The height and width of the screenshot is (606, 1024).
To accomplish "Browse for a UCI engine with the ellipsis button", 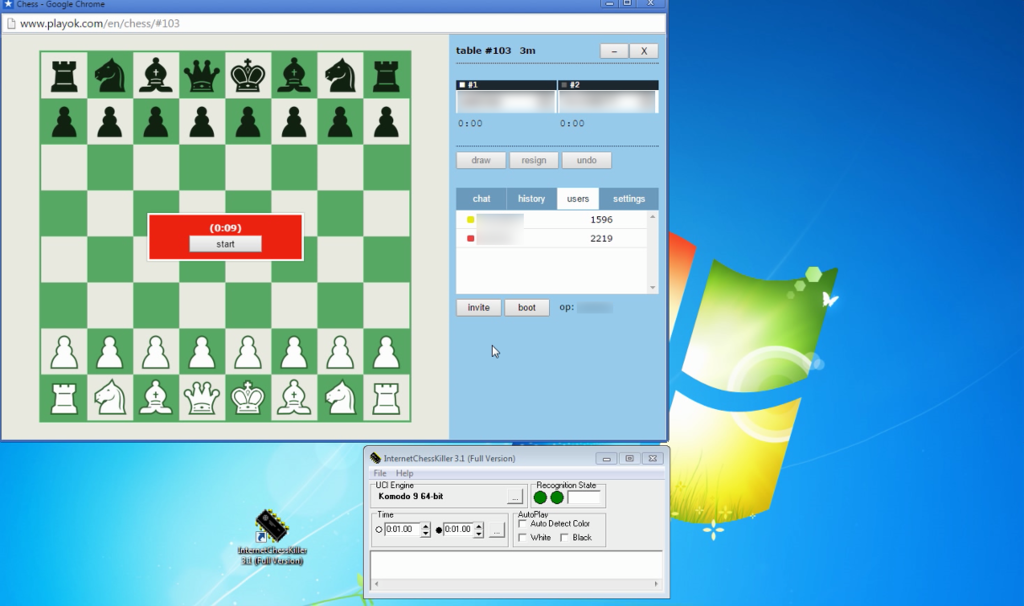I will point(515,498).
